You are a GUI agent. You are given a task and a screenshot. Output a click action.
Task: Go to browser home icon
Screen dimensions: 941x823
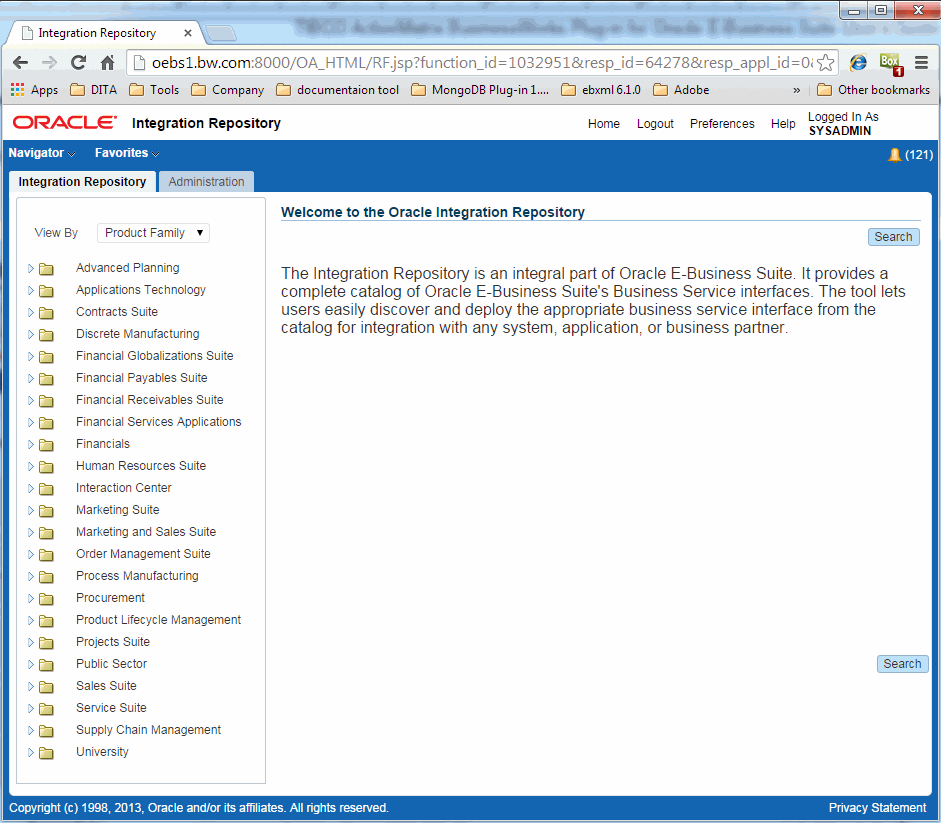coord(107,62)
